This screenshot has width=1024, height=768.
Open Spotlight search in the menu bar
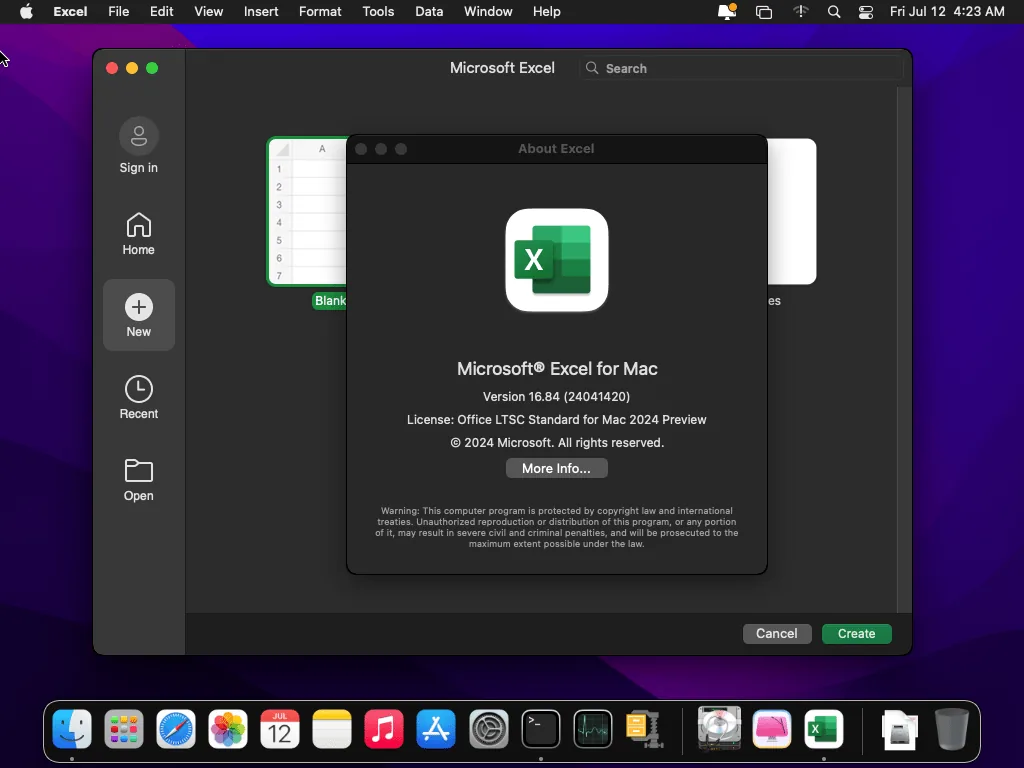click(834, 12)
